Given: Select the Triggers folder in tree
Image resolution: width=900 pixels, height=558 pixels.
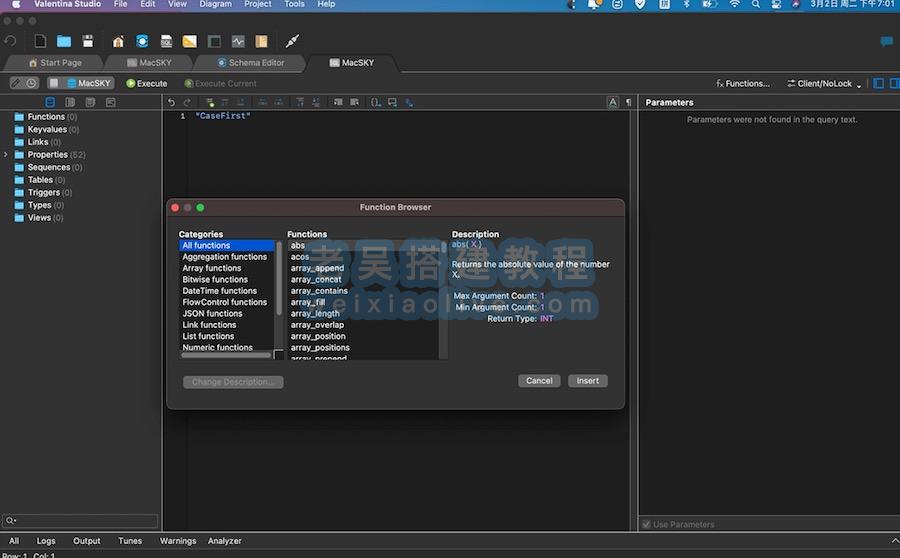Looking at the screenshot, I should [44, 192].
